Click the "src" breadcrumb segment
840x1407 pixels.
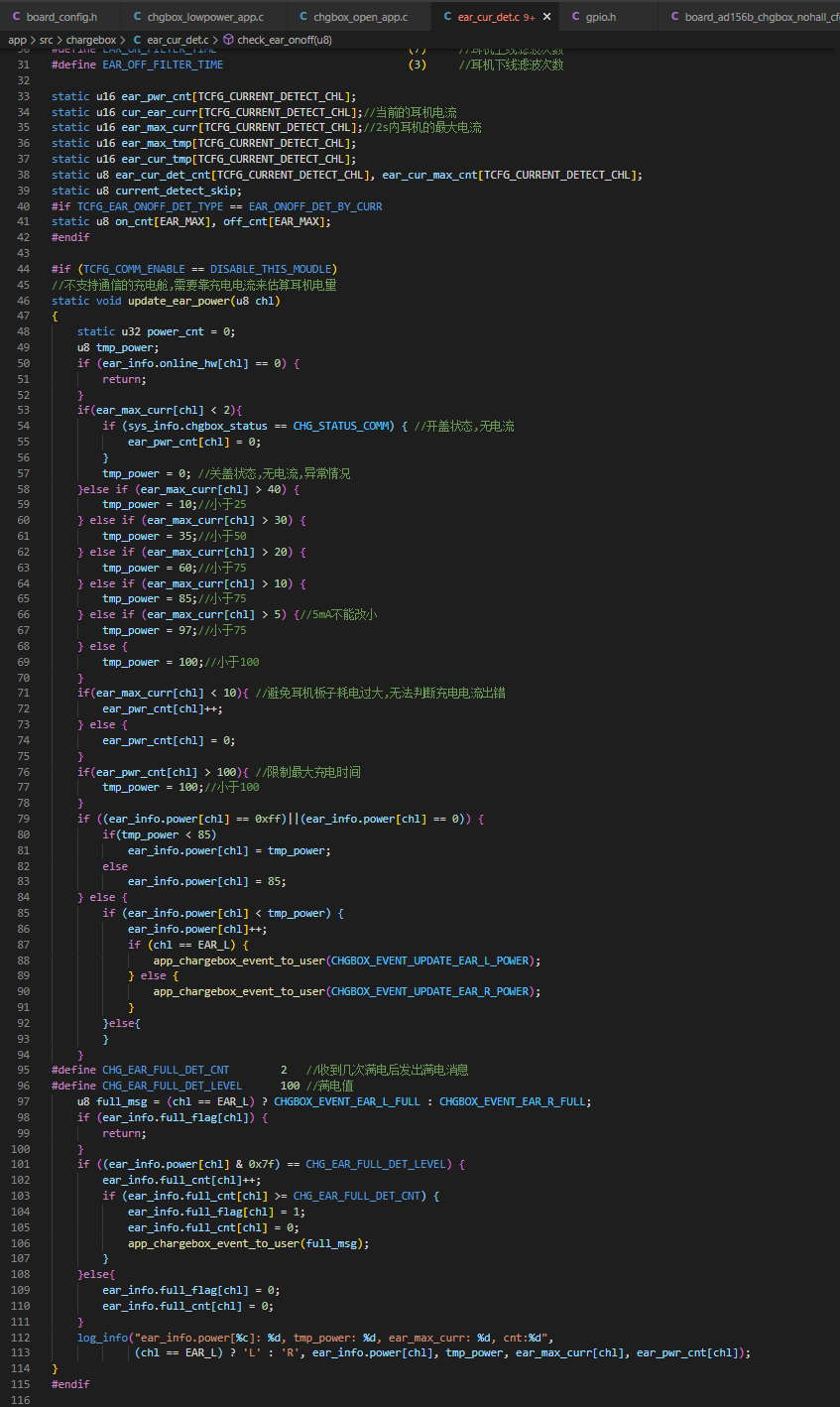coord(47,40)
